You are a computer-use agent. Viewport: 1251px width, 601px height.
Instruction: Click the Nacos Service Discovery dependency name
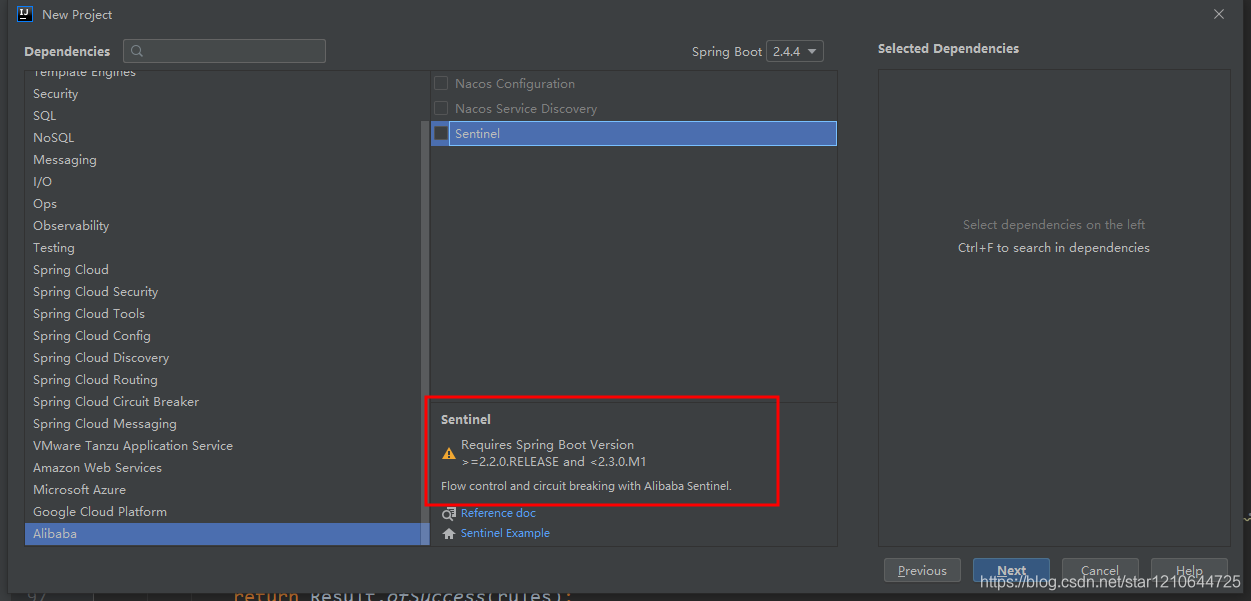pyautogui.click(x=526, y=108)
